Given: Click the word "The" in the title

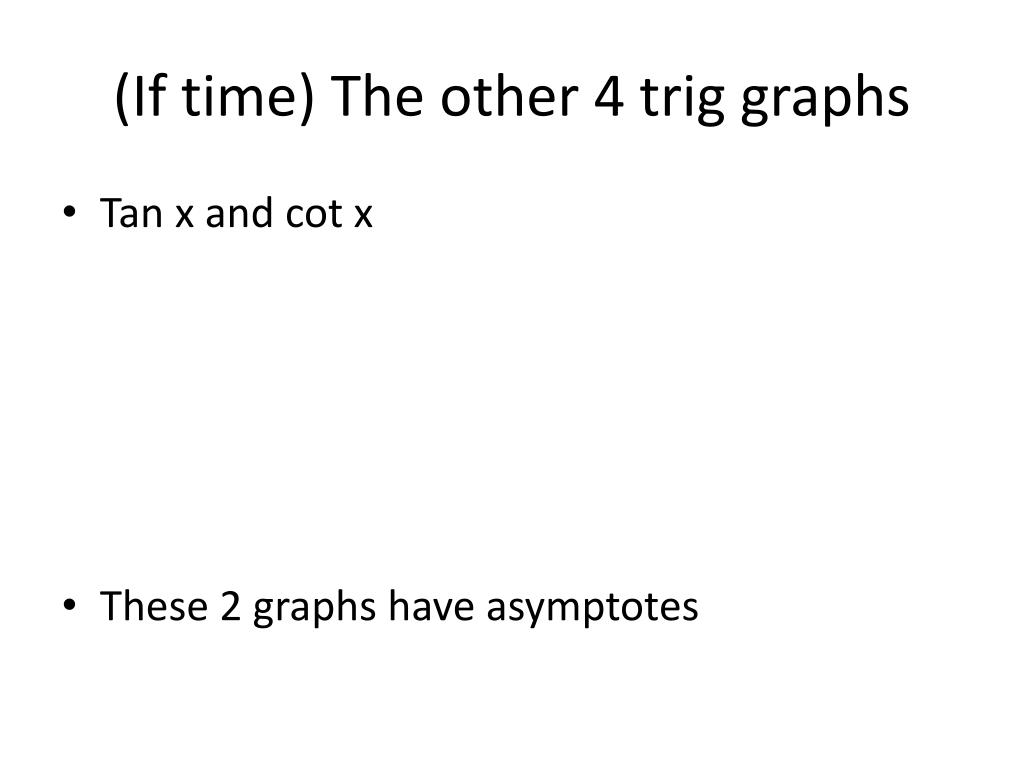Looking at the screenshot, I should [377, 95].
